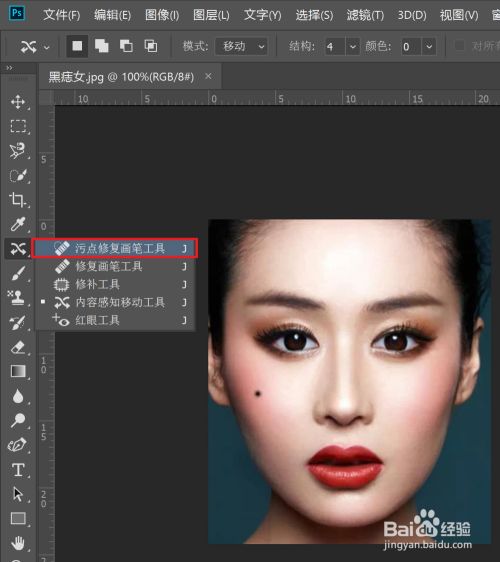This screenshot has height=562, width=500.
Task: Select the Pen tool
Action: [17, 445]
